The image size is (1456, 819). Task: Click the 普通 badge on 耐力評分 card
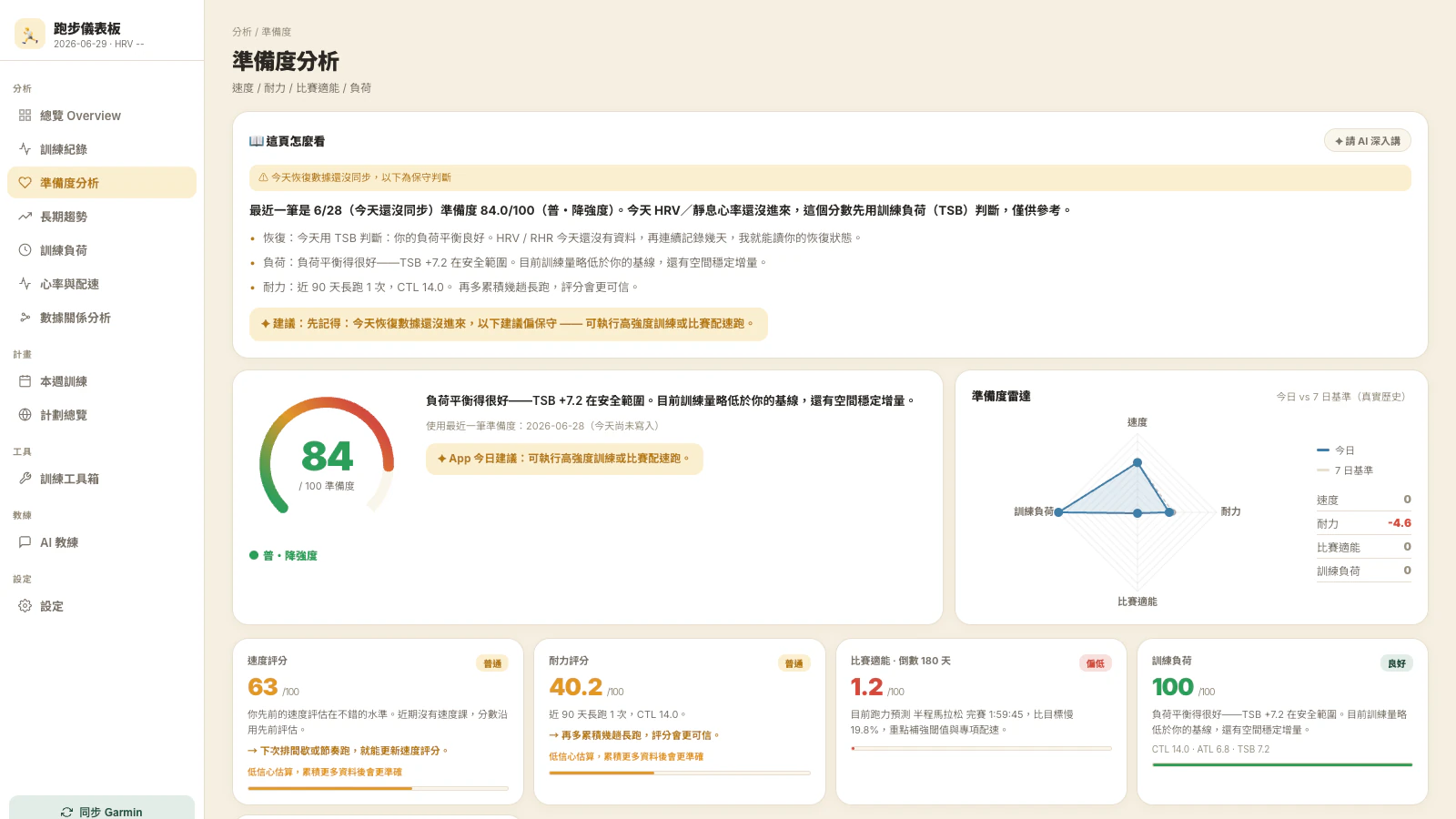point(794,663)
